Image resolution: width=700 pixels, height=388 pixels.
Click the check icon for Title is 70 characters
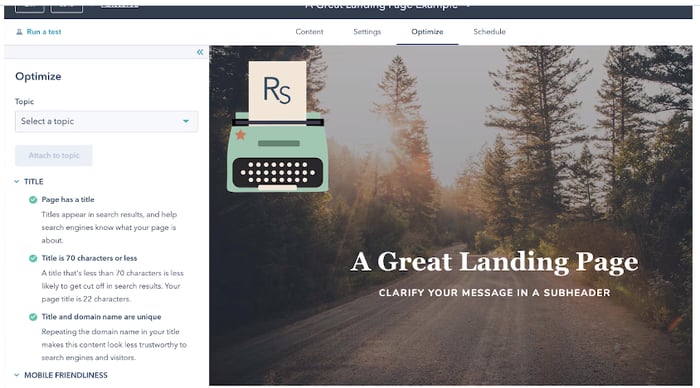pyautogui.click(x=33, y=258)
